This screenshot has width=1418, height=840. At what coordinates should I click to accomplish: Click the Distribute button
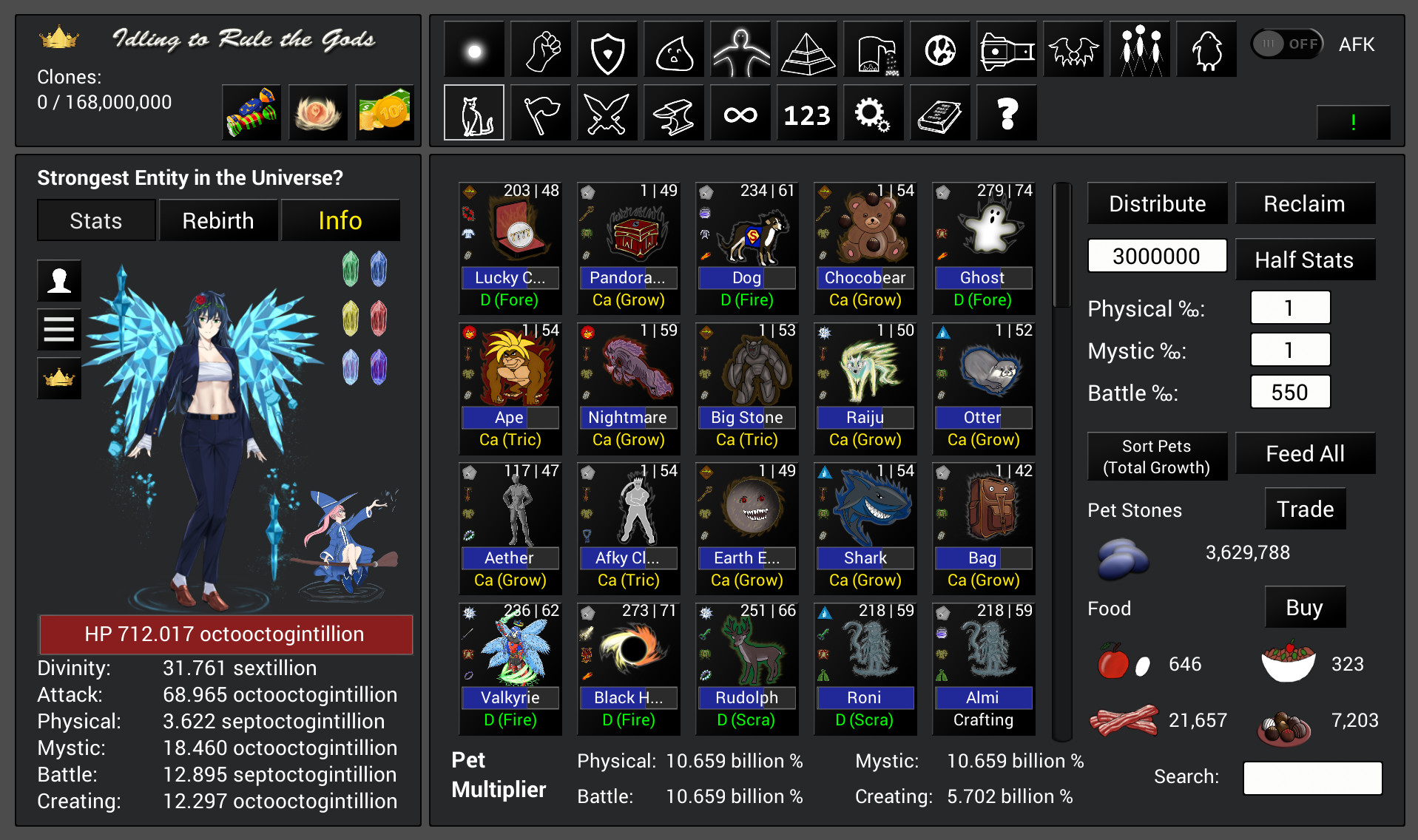click(1157, 203)
